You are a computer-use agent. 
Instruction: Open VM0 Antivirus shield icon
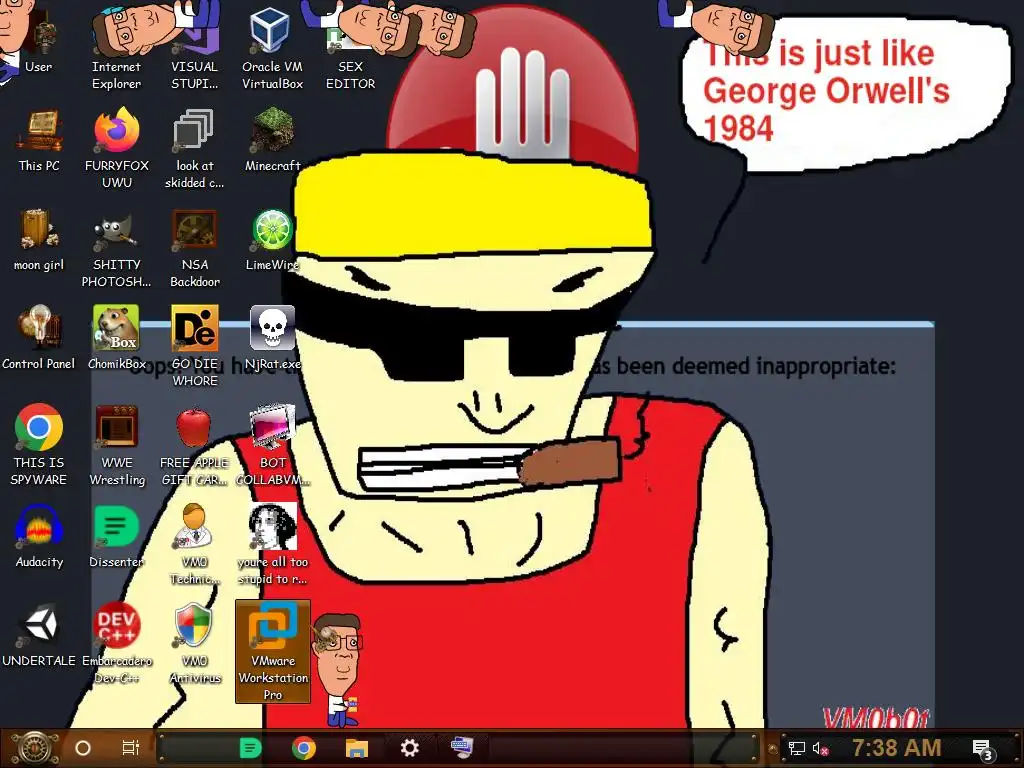(195, 643)
